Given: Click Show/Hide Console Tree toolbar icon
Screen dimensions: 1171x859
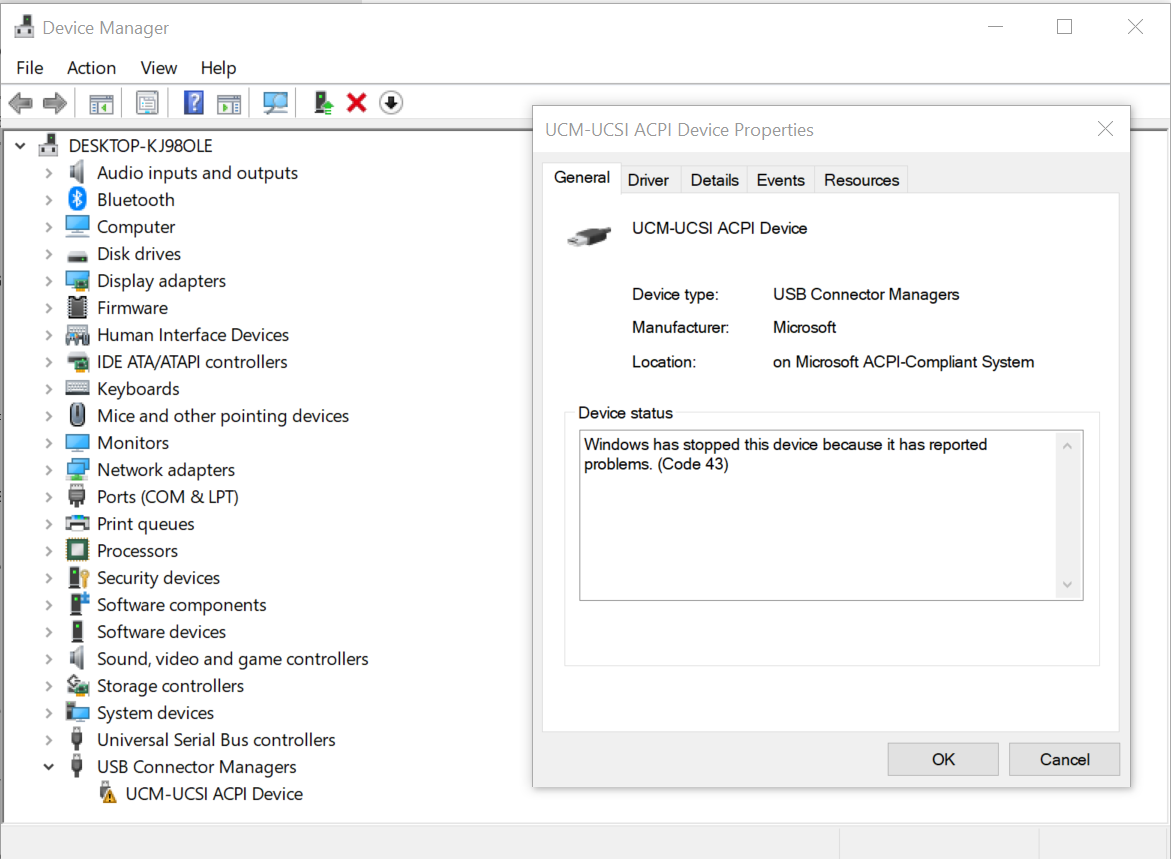Looking at the screenshot, I should [101, 102].
